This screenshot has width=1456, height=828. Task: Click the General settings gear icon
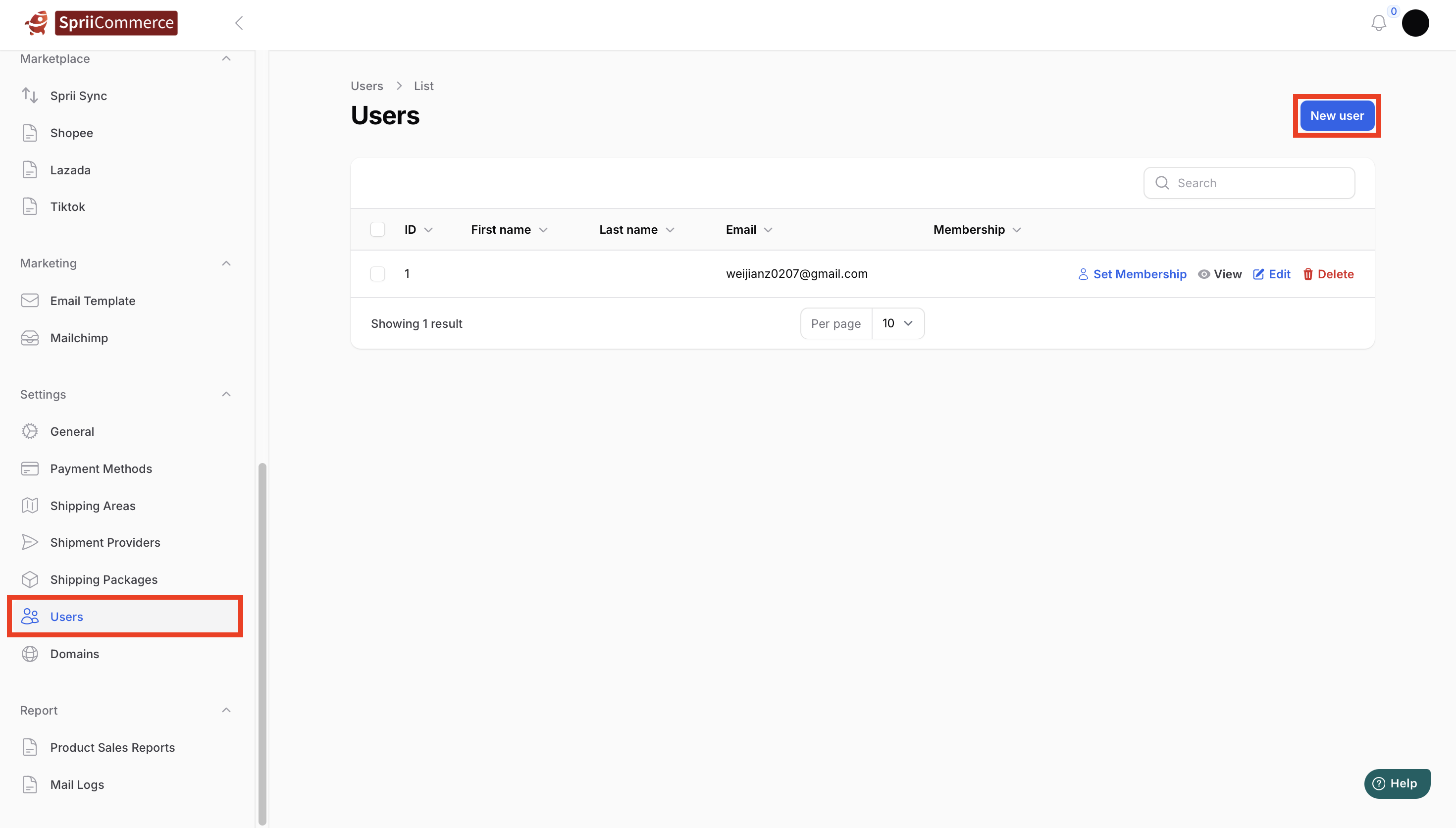tap(30, 431)
